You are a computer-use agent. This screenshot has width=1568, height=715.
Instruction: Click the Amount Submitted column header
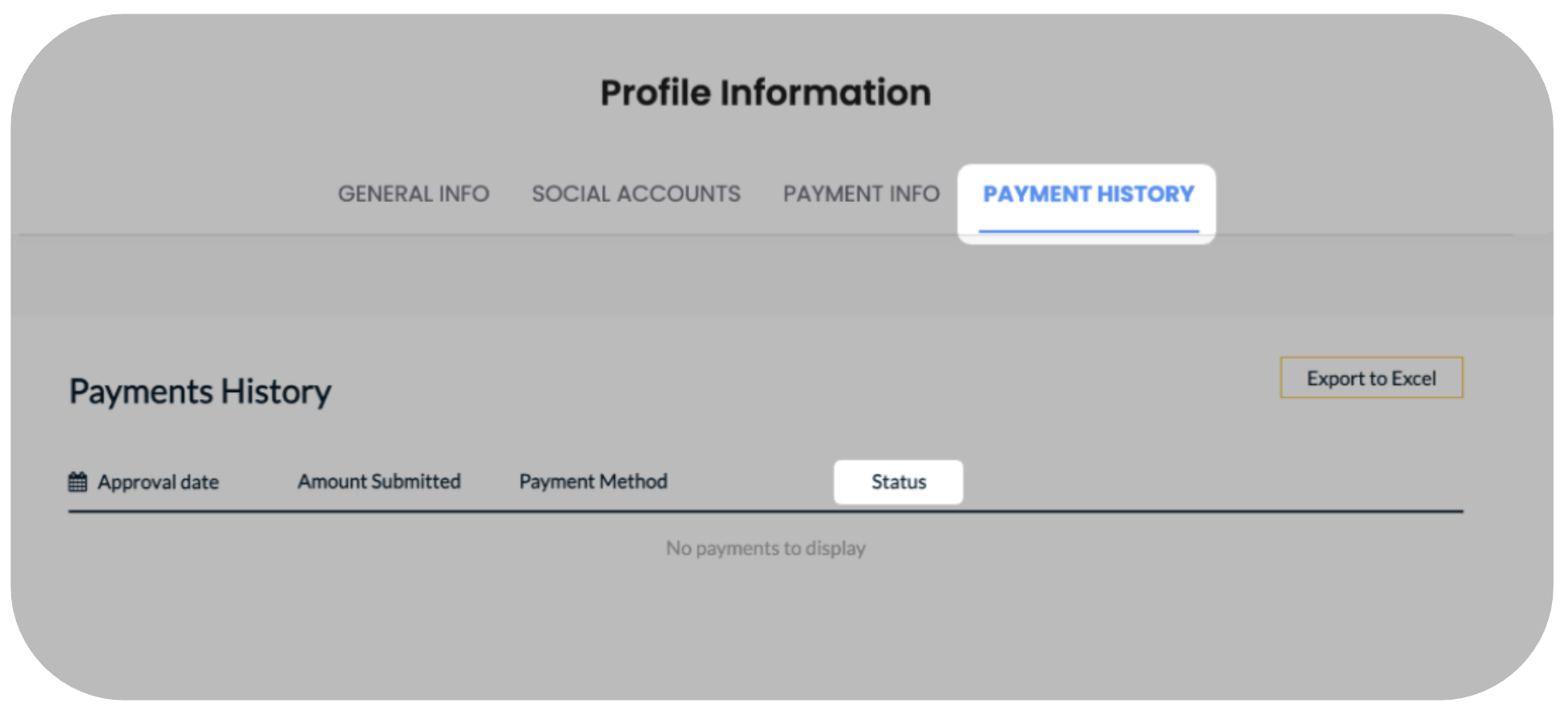pos(379,481)
